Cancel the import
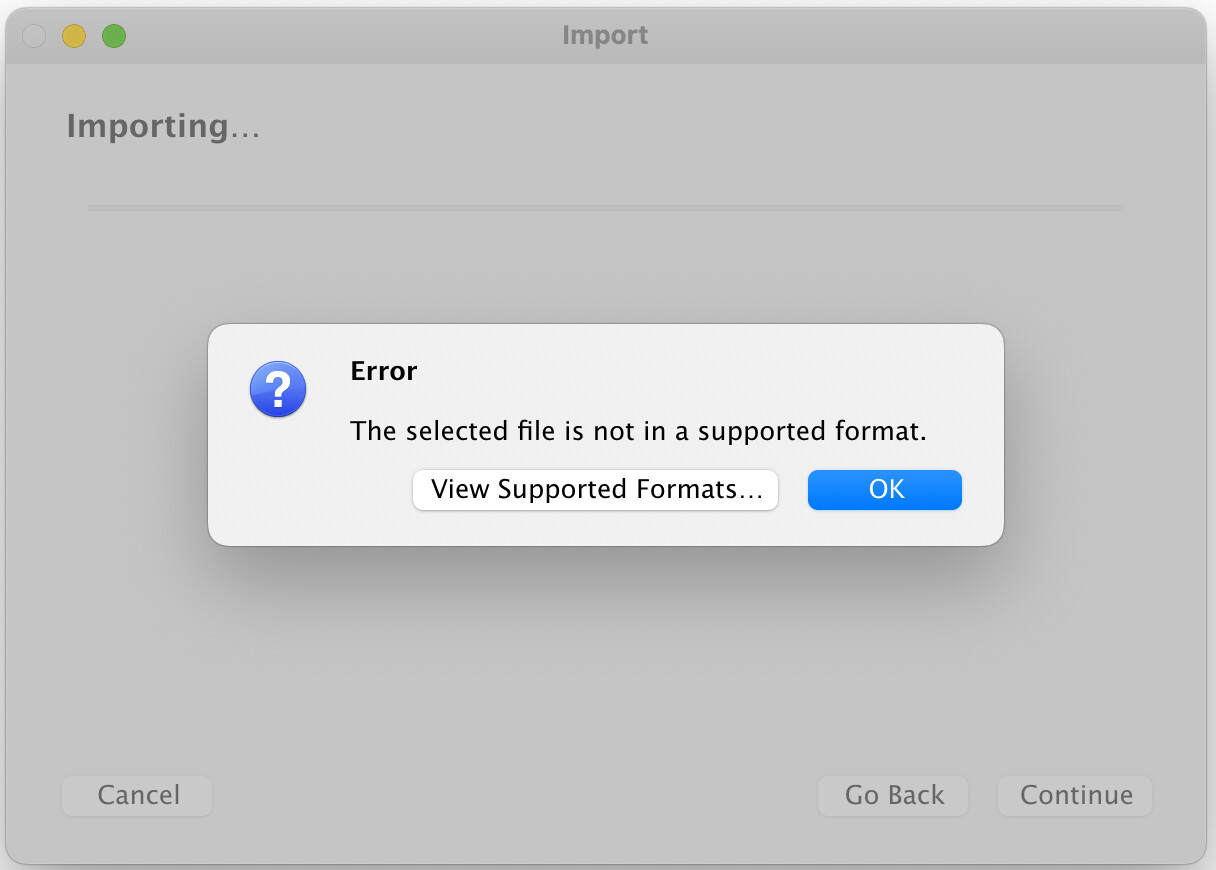The height and width of the screenshot is (870, 1216). click(137, 796)
